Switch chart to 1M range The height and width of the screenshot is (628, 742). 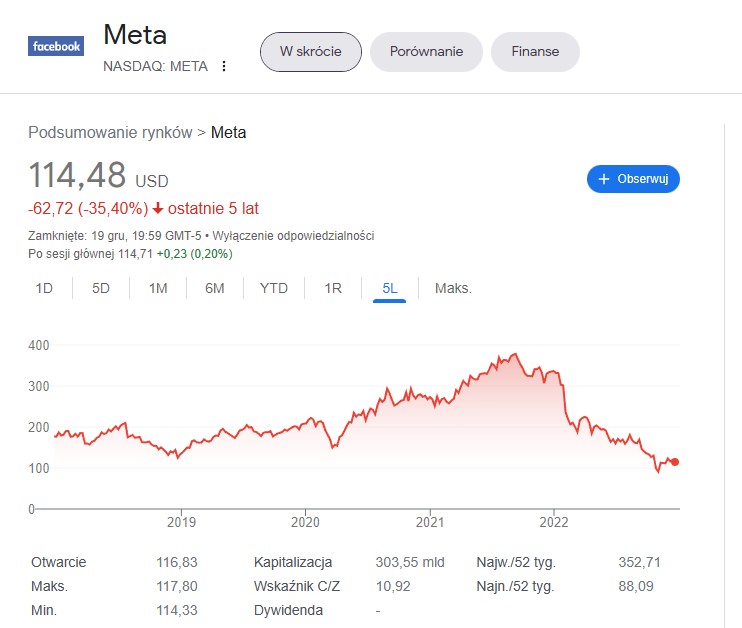click(x=158, y=288)
